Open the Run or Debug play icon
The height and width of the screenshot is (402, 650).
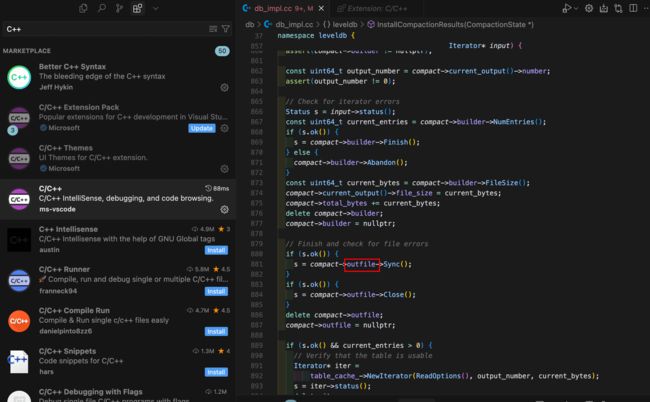coord(566,8)
